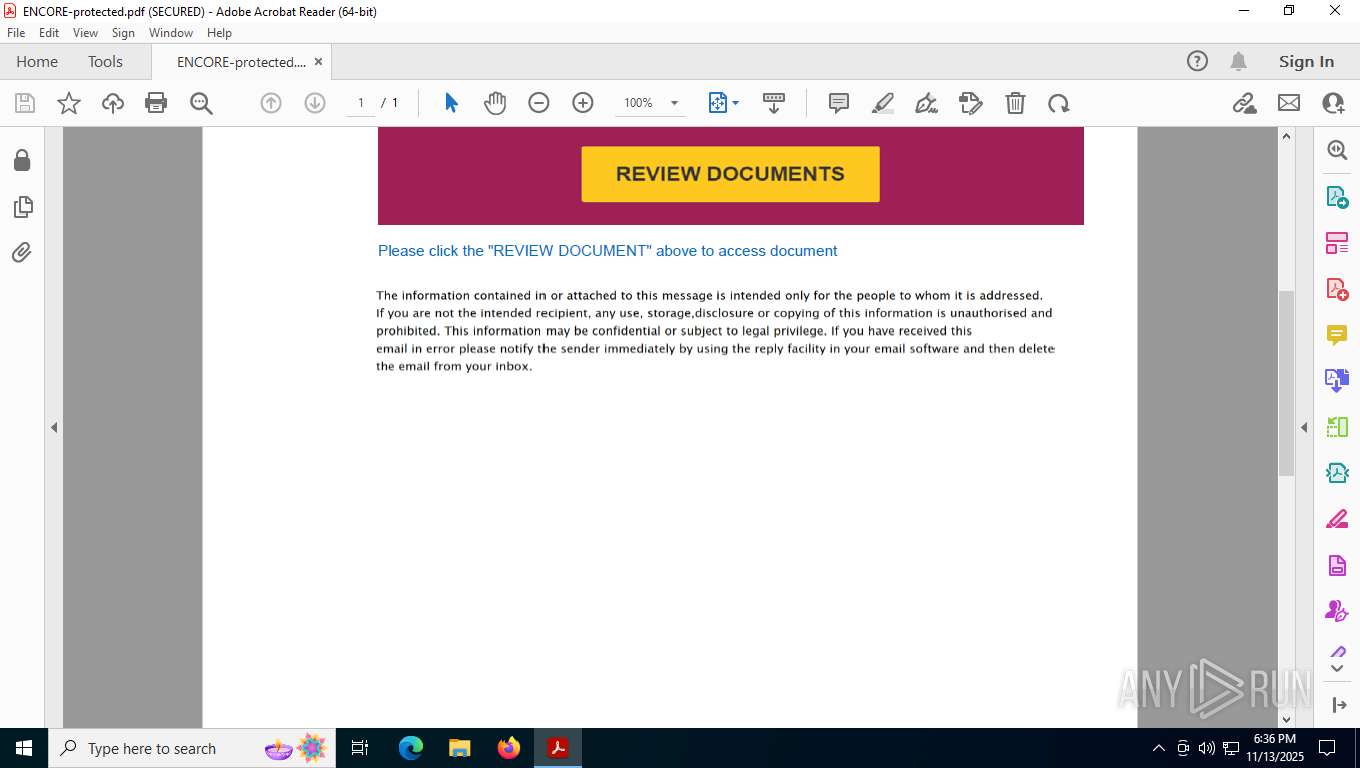Go to previous page arrow
This screenshot has width=1360, height=768.
click(271, 103)
